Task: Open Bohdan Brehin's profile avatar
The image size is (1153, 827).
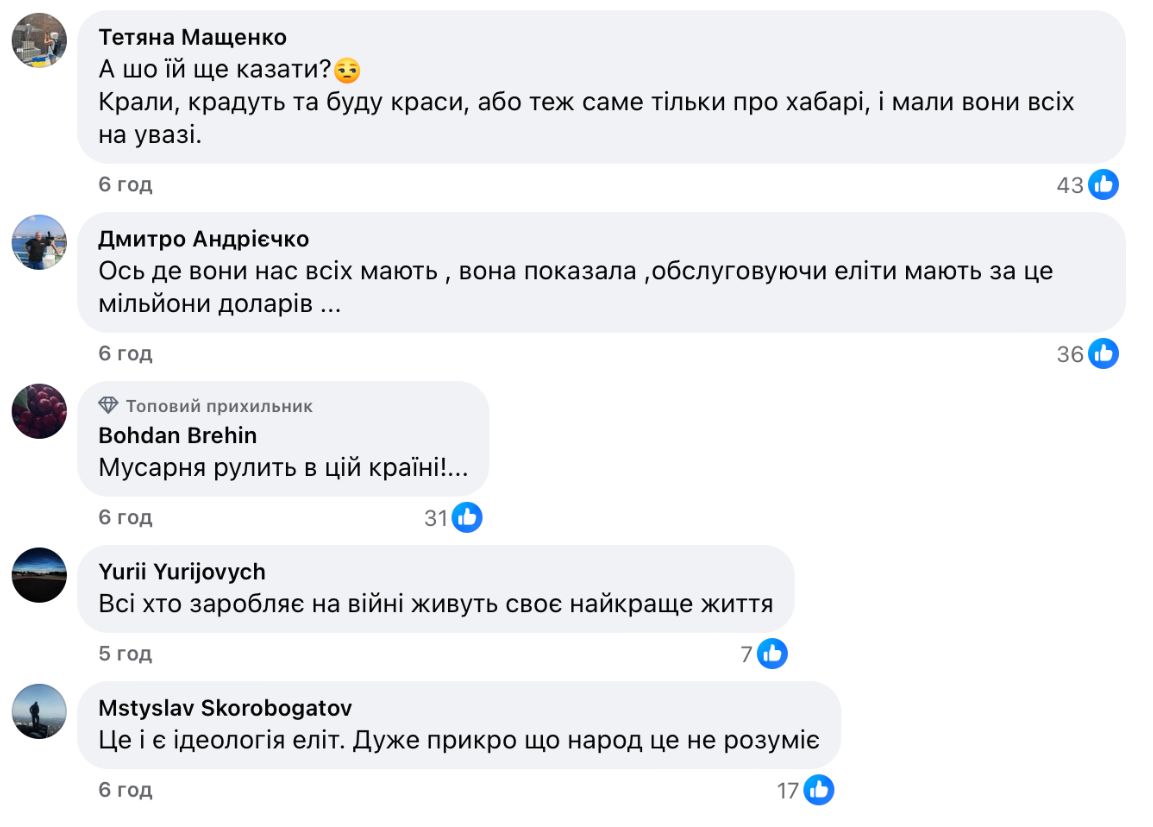Action: click(39, 411)
